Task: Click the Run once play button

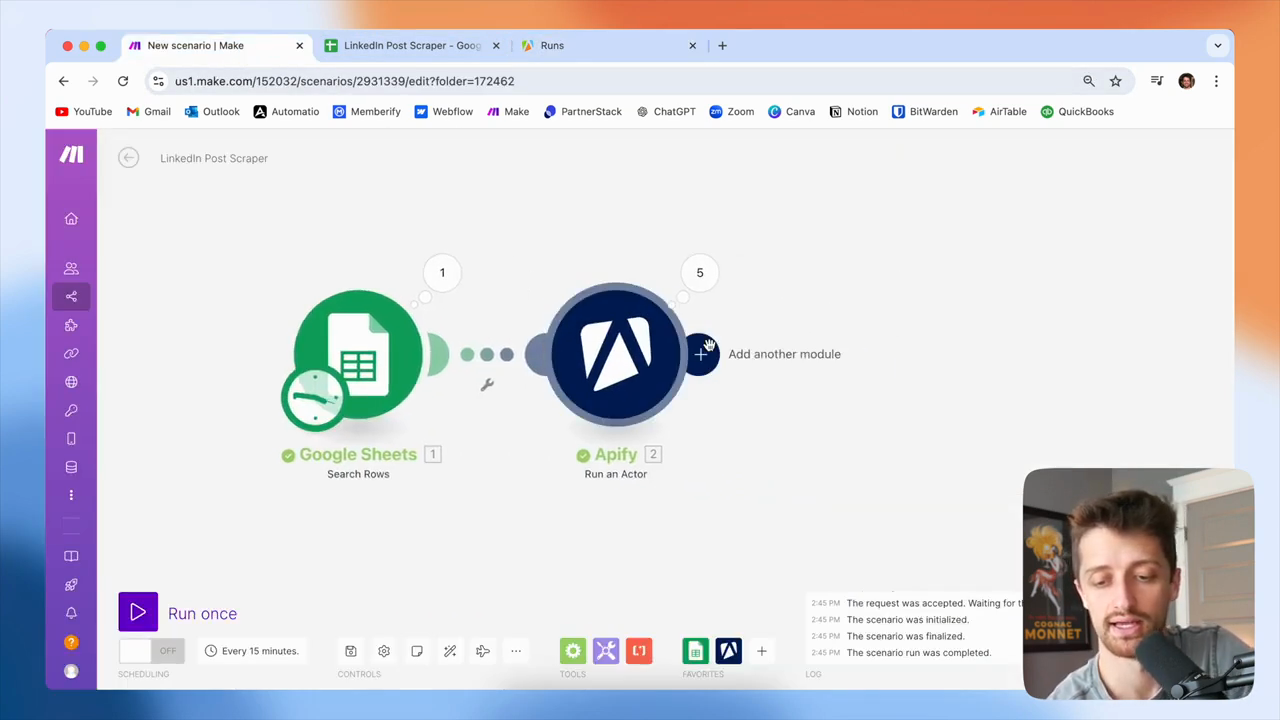Action: 138,613
